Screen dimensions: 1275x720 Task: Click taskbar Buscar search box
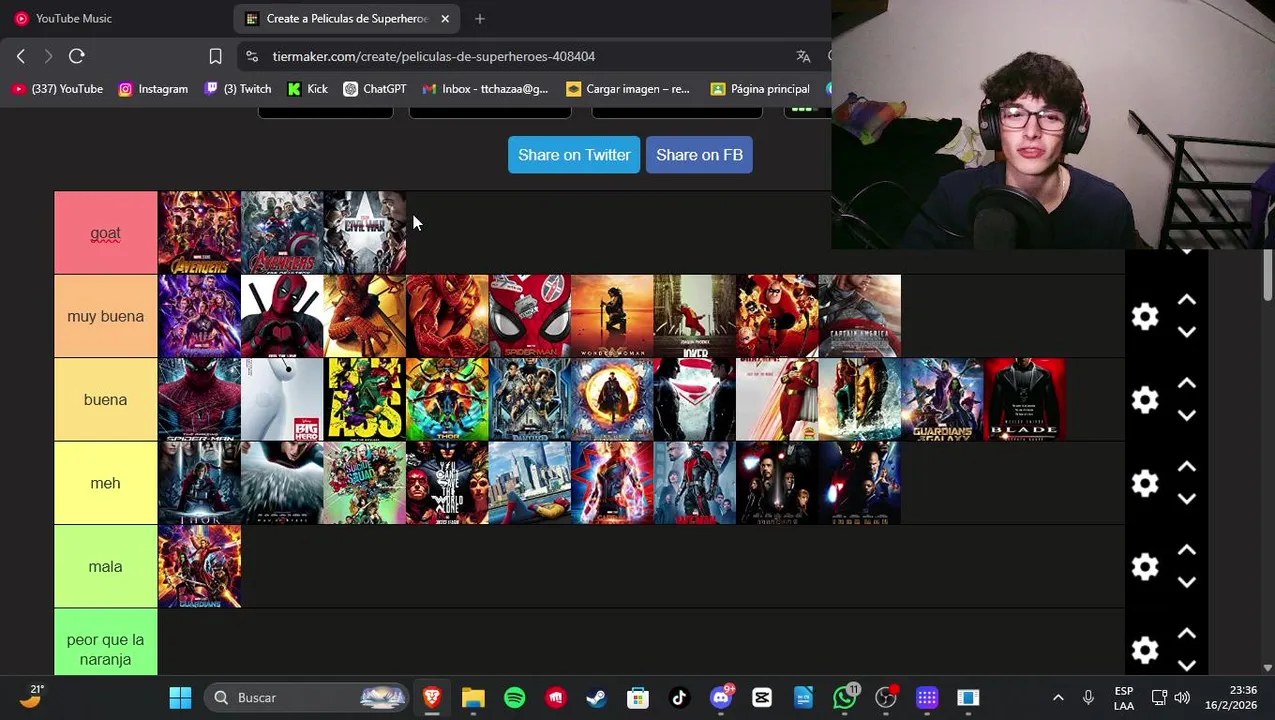(306, 698)
